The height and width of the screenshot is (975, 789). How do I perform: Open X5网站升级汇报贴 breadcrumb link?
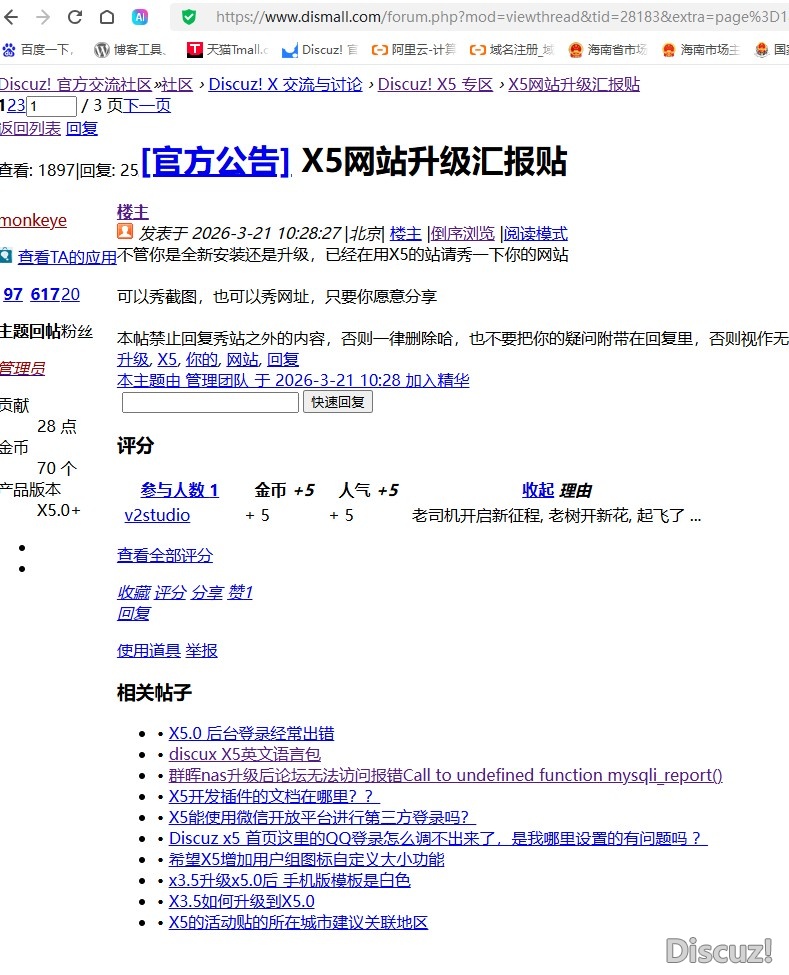coord(574,85)
